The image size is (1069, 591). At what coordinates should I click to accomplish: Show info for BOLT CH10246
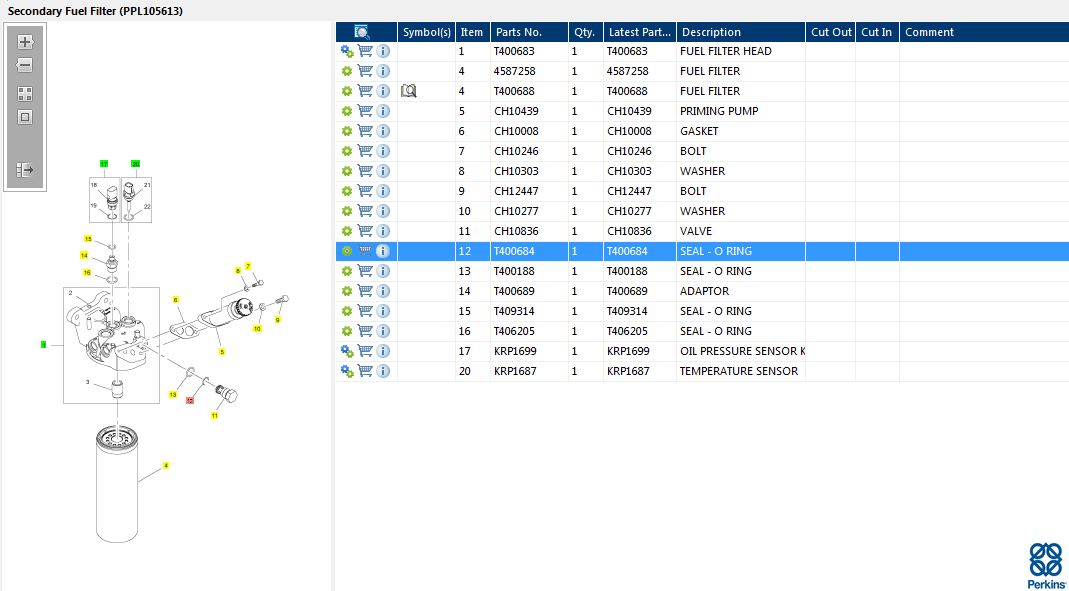pyautogui.click(x=383, y=151)
